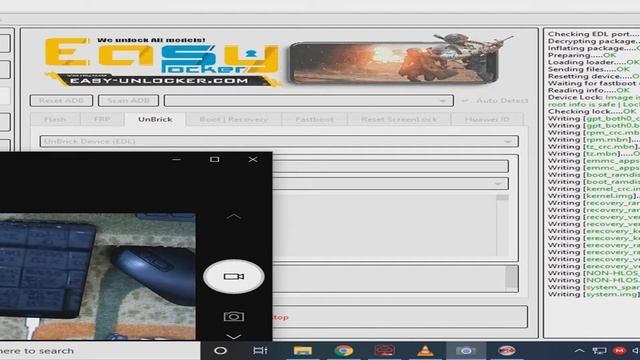Open network status in the system tray

click(600, 351)
